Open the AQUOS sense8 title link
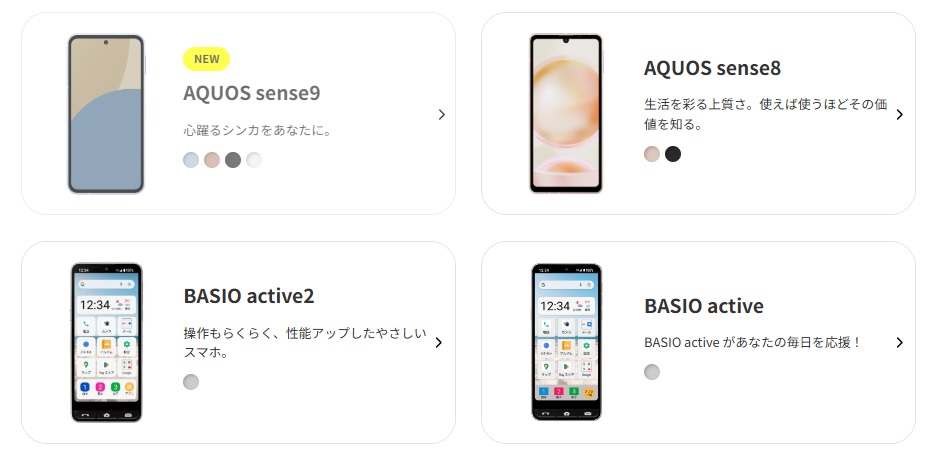Viewport: 947px width, 475px height. point(712,68)
